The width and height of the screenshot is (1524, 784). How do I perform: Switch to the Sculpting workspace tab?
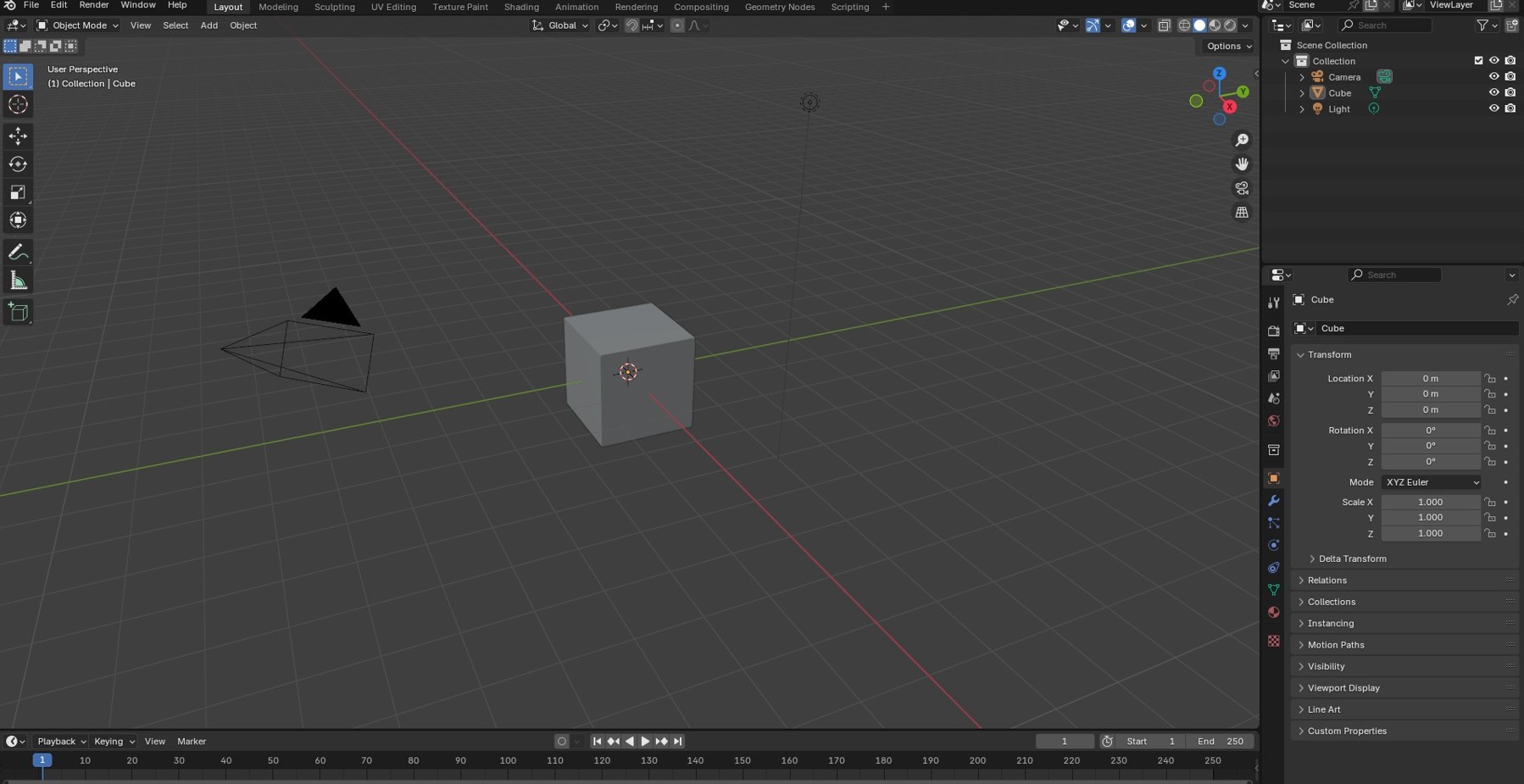point(334,7)
